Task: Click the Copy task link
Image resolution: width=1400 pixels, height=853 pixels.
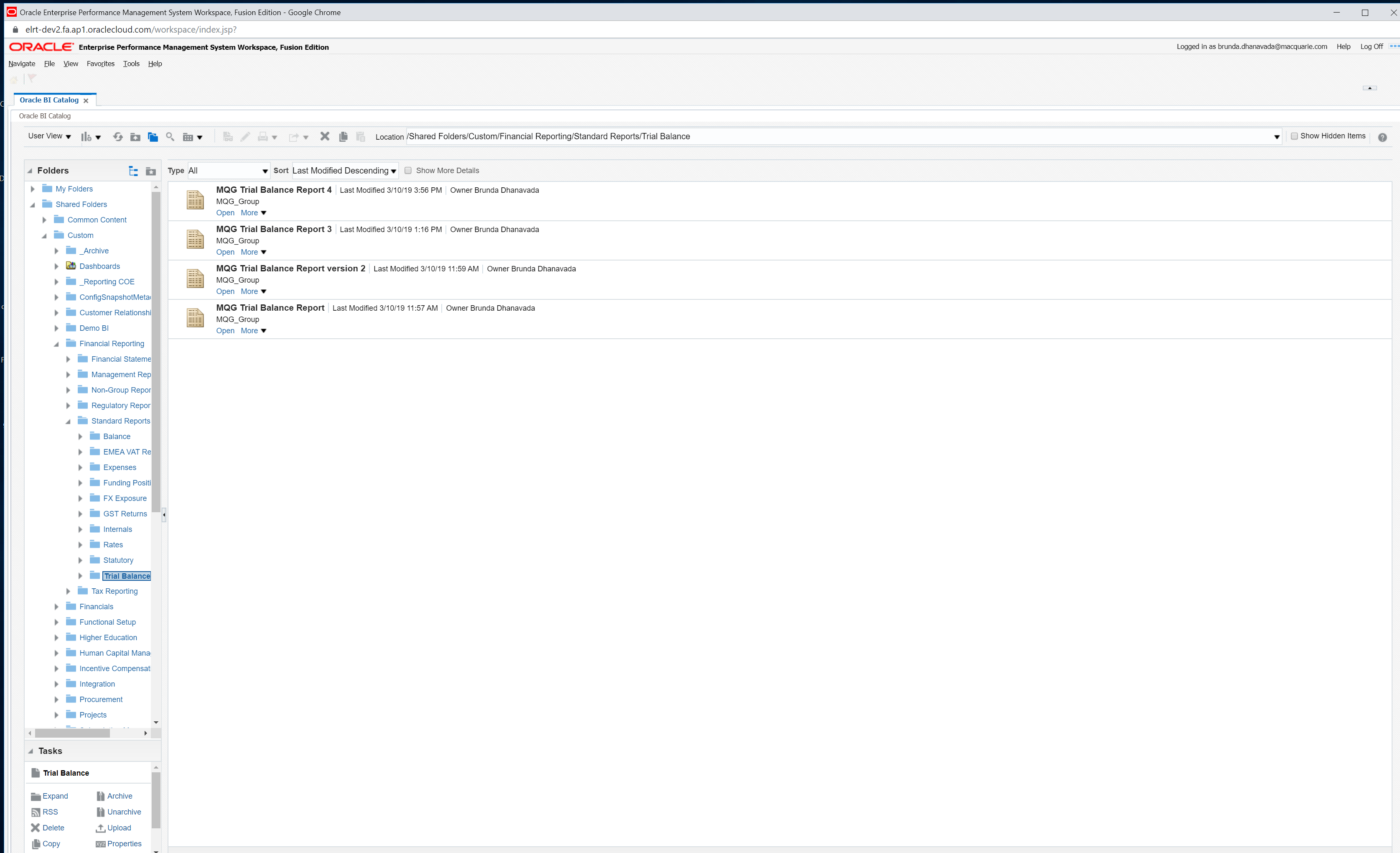Action: tap(51, 844)
